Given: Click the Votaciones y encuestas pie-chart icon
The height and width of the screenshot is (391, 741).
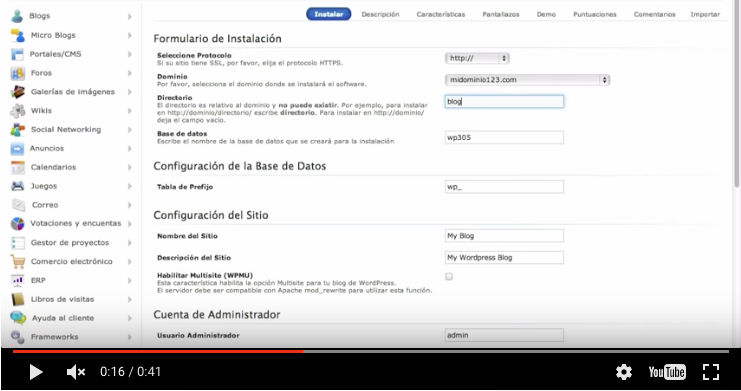Looking at the screenshot, I should coord(17,223).
